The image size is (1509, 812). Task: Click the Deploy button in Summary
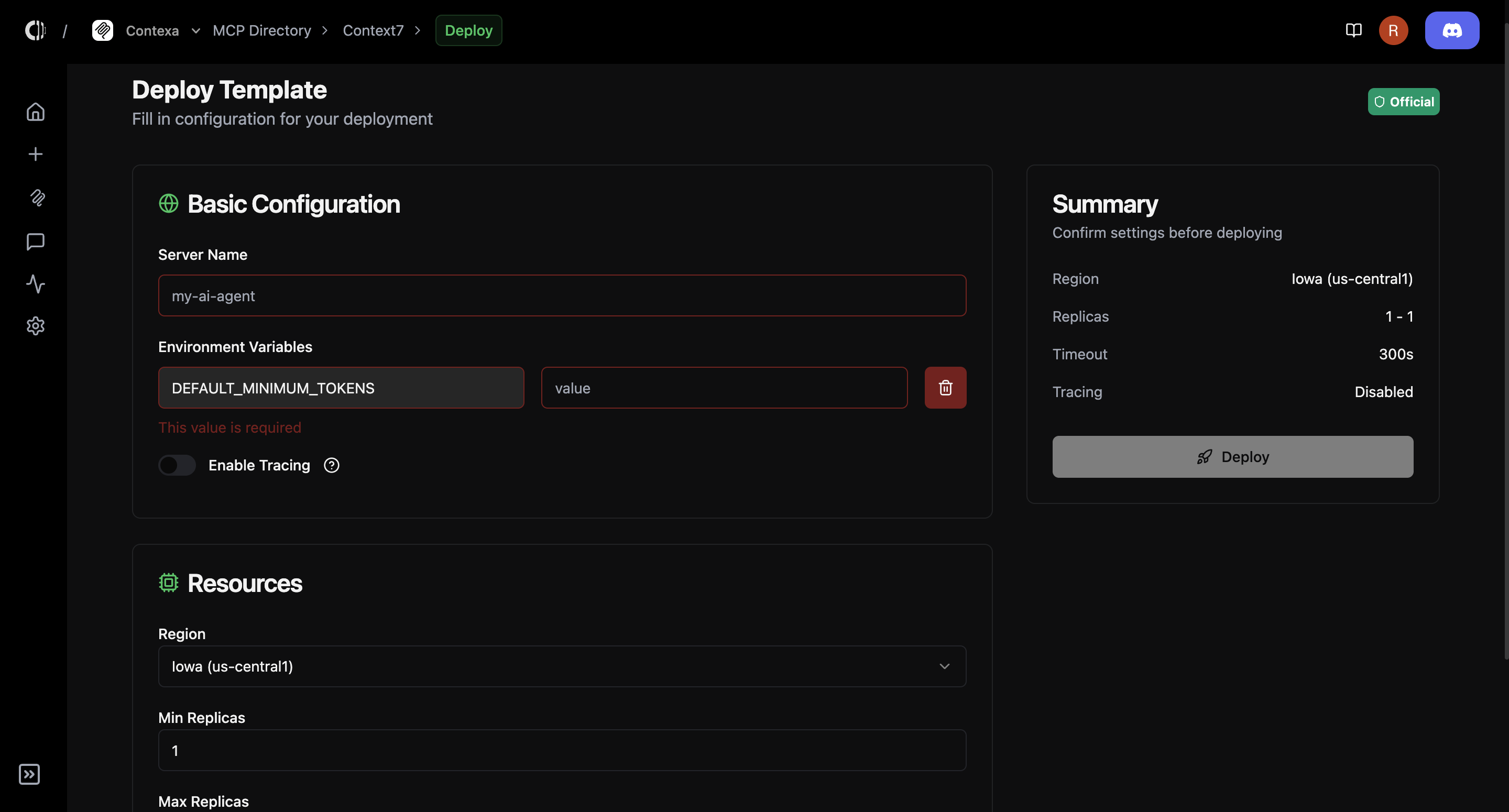(1232, 456)
